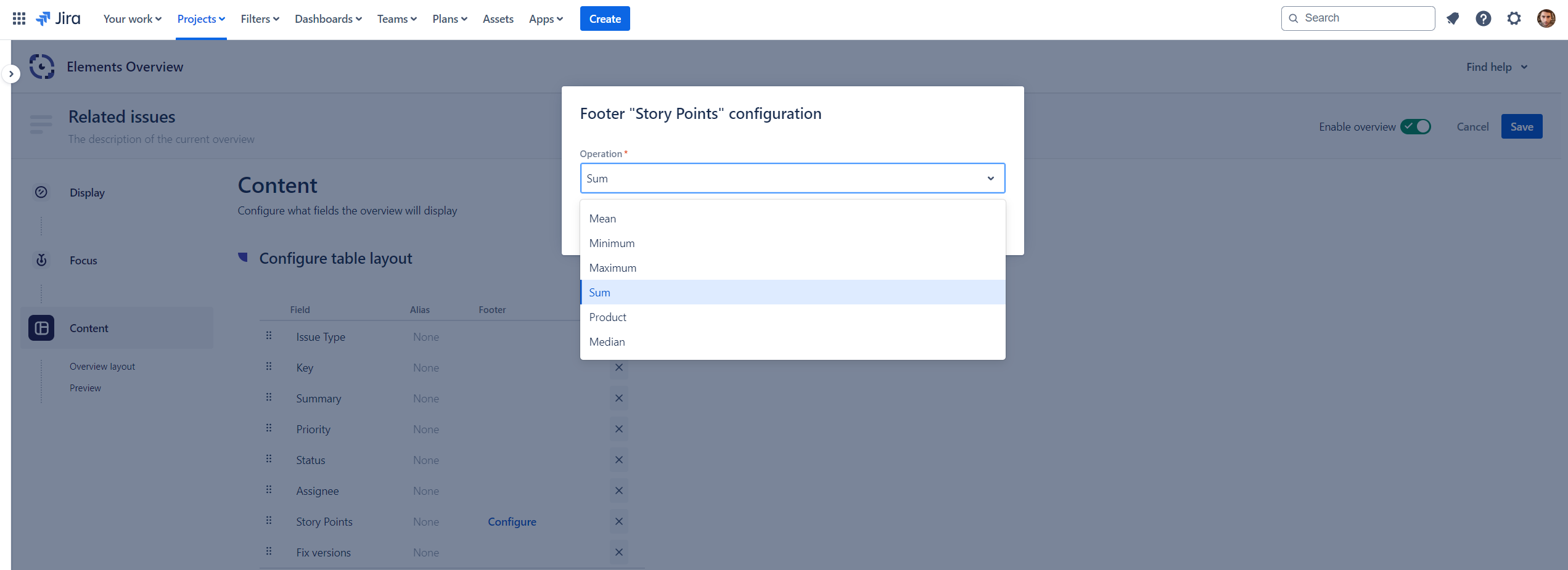This screenshot has width=1568, height=570.
Task: Click your profile avatar
Action: click(1546, 18)
